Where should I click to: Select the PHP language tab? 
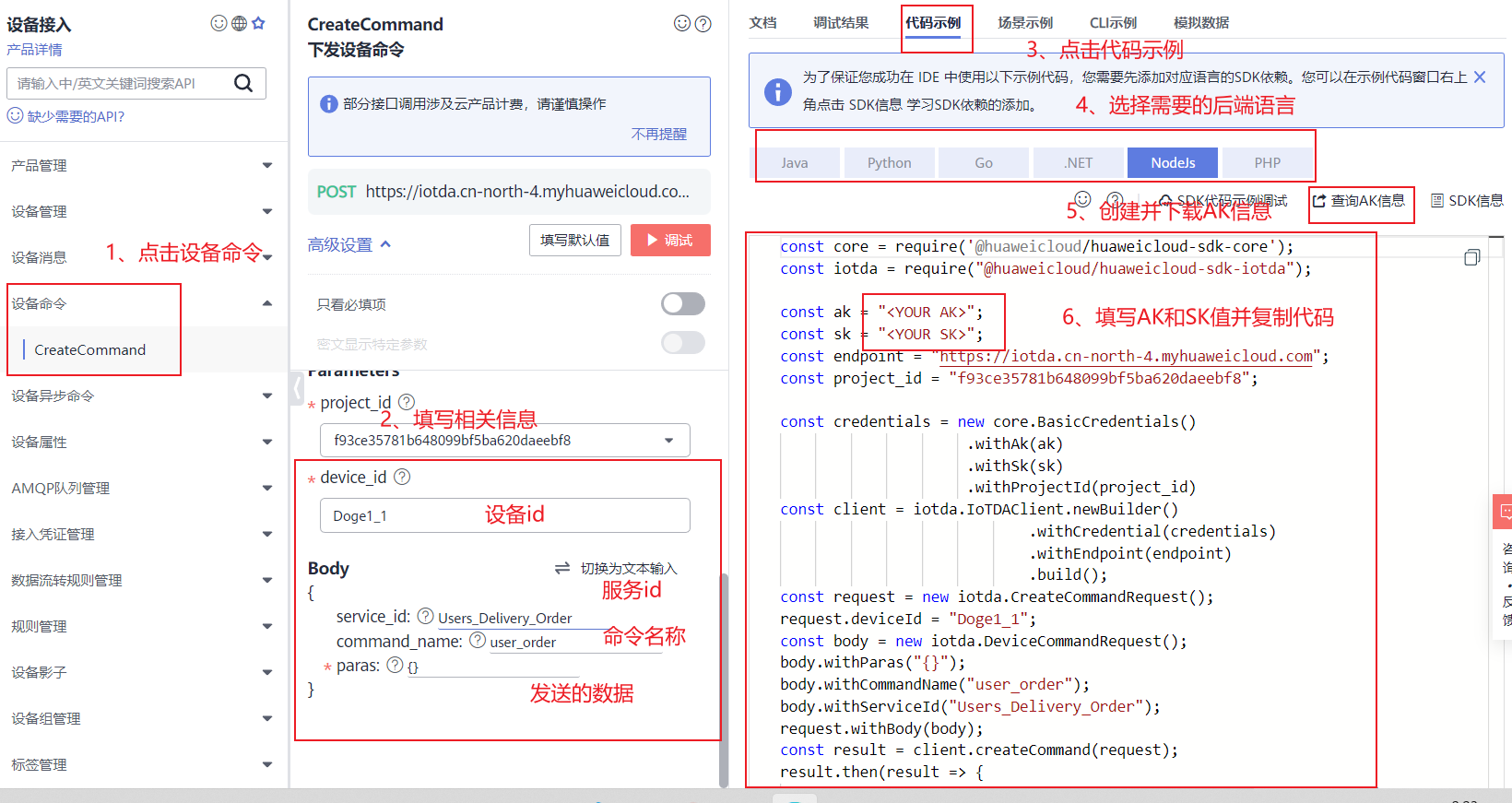click(1268, 162)
